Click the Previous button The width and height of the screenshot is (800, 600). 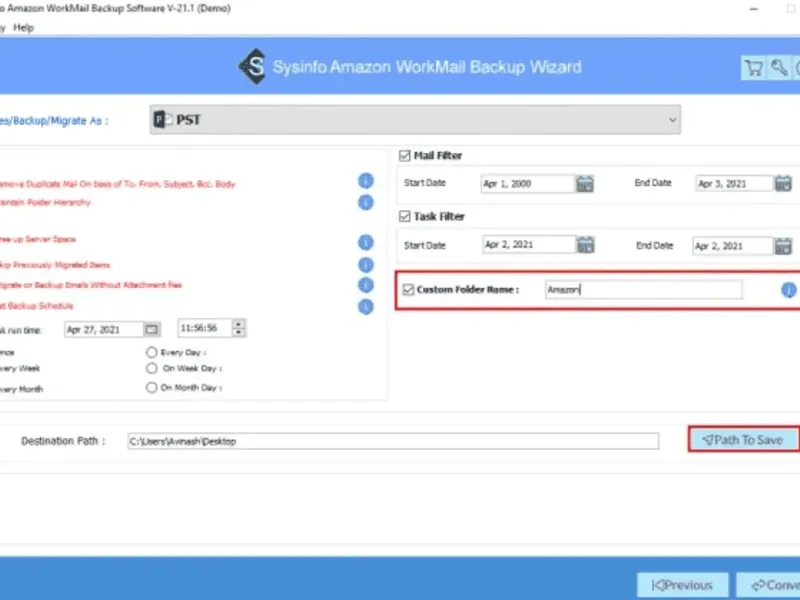(x=683, y=585)
